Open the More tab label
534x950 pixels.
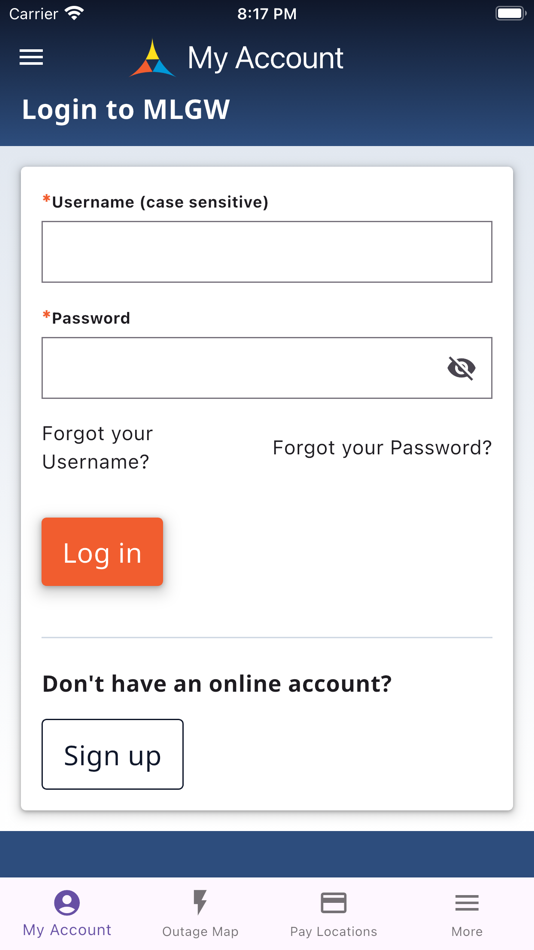467,931
